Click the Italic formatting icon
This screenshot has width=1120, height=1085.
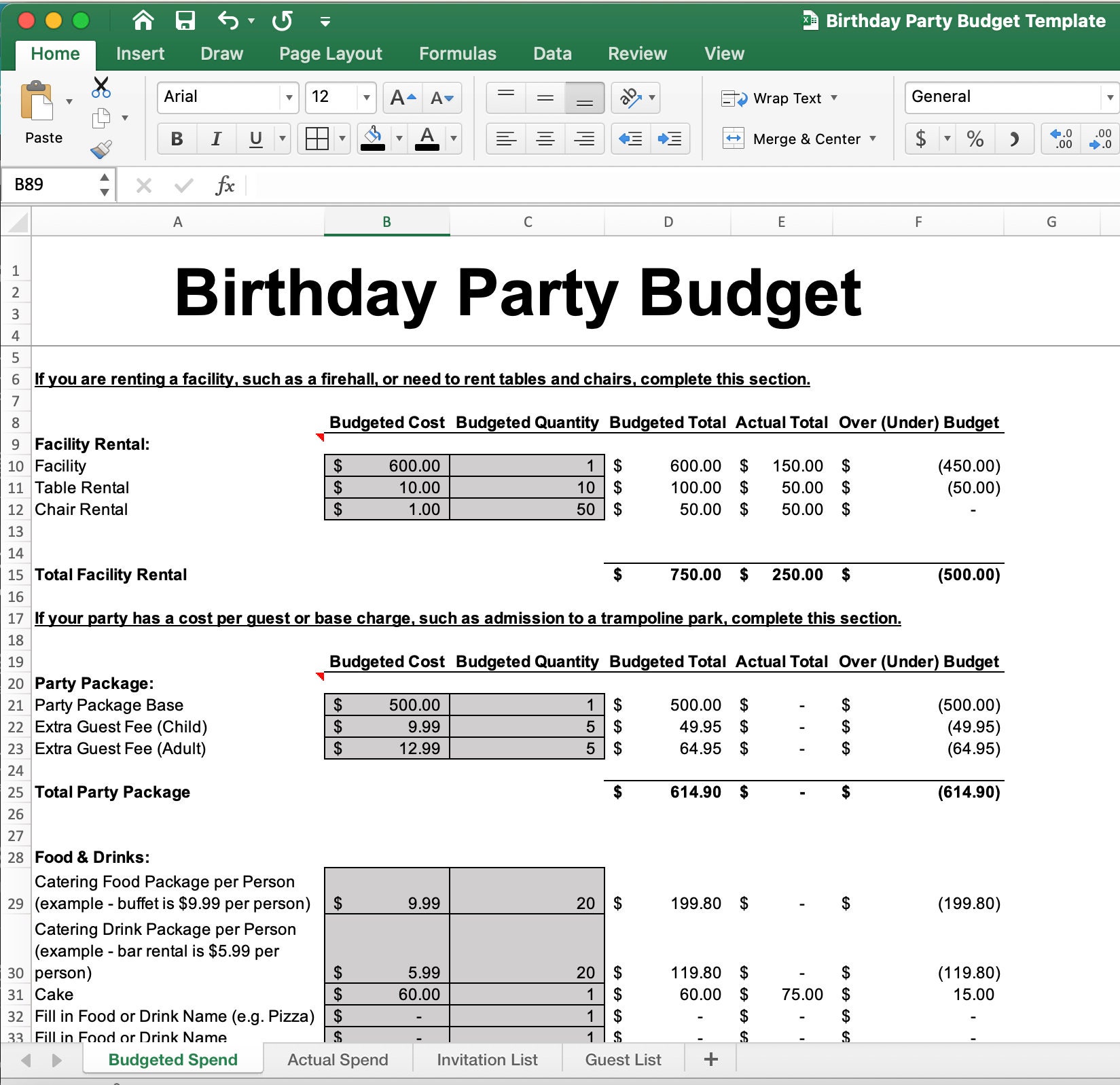pos(216,139)
